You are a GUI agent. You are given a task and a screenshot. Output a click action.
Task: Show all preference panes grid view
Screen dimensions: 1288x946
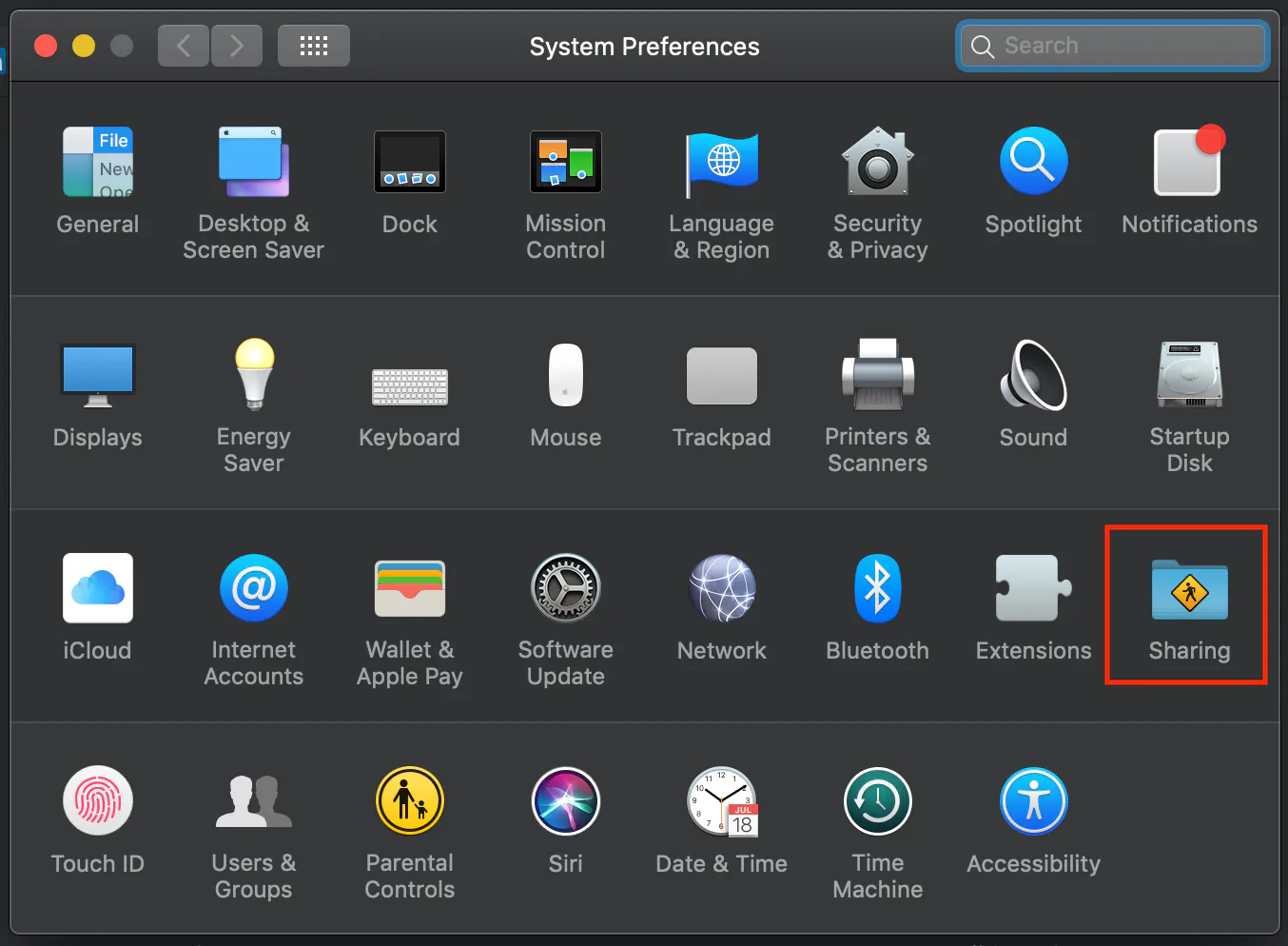coord(314,45)
